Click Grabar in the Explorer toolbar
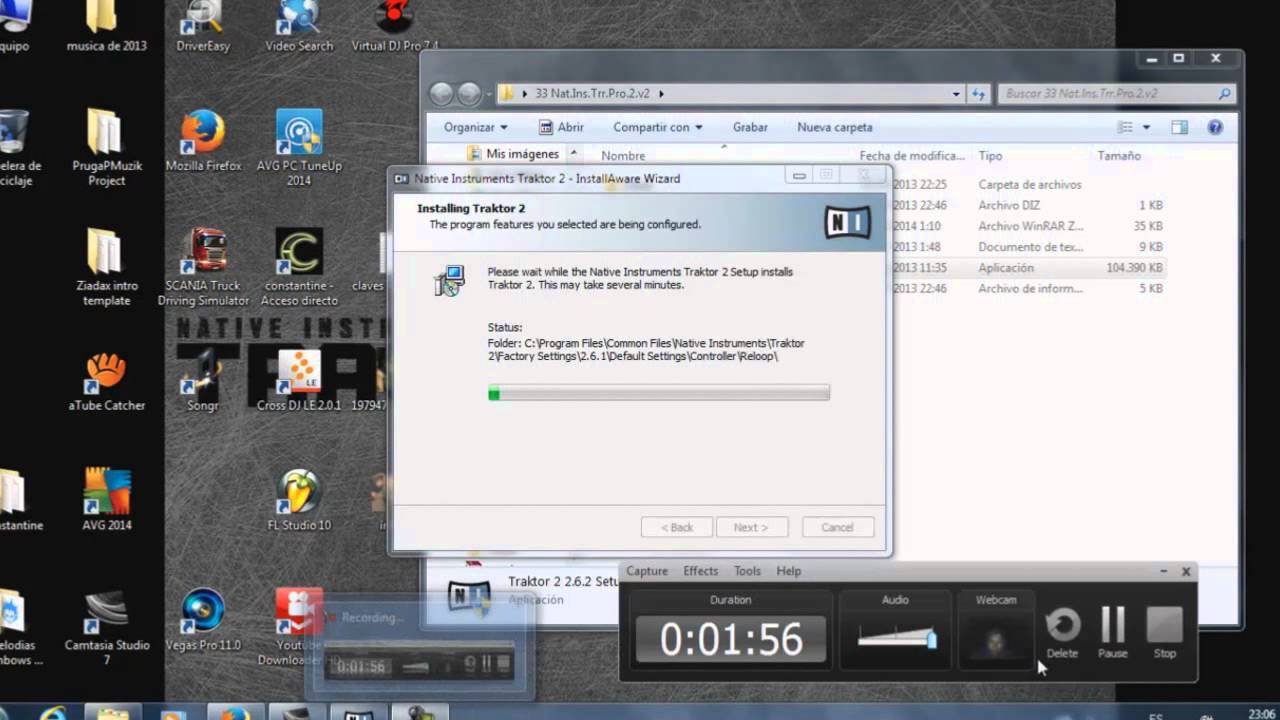1280x720 pixels. (750, 127)
